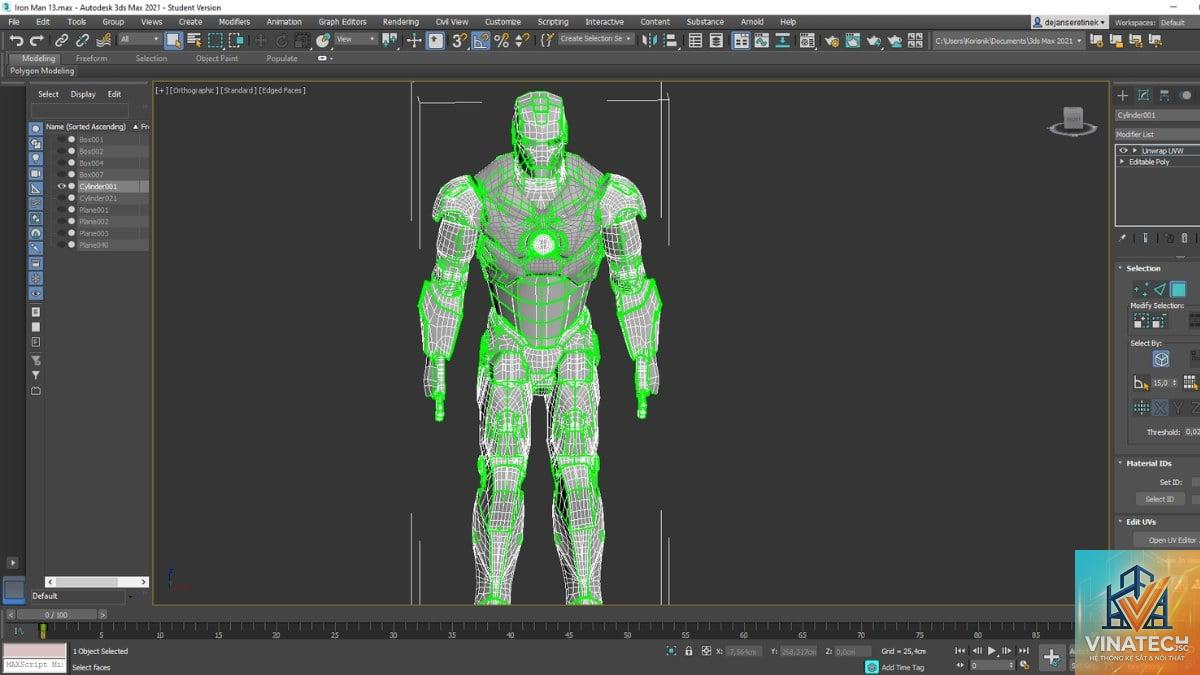1200x675 pixels.
Task: Open the Modifier List dropdown
Action: tap(1157, 134)
